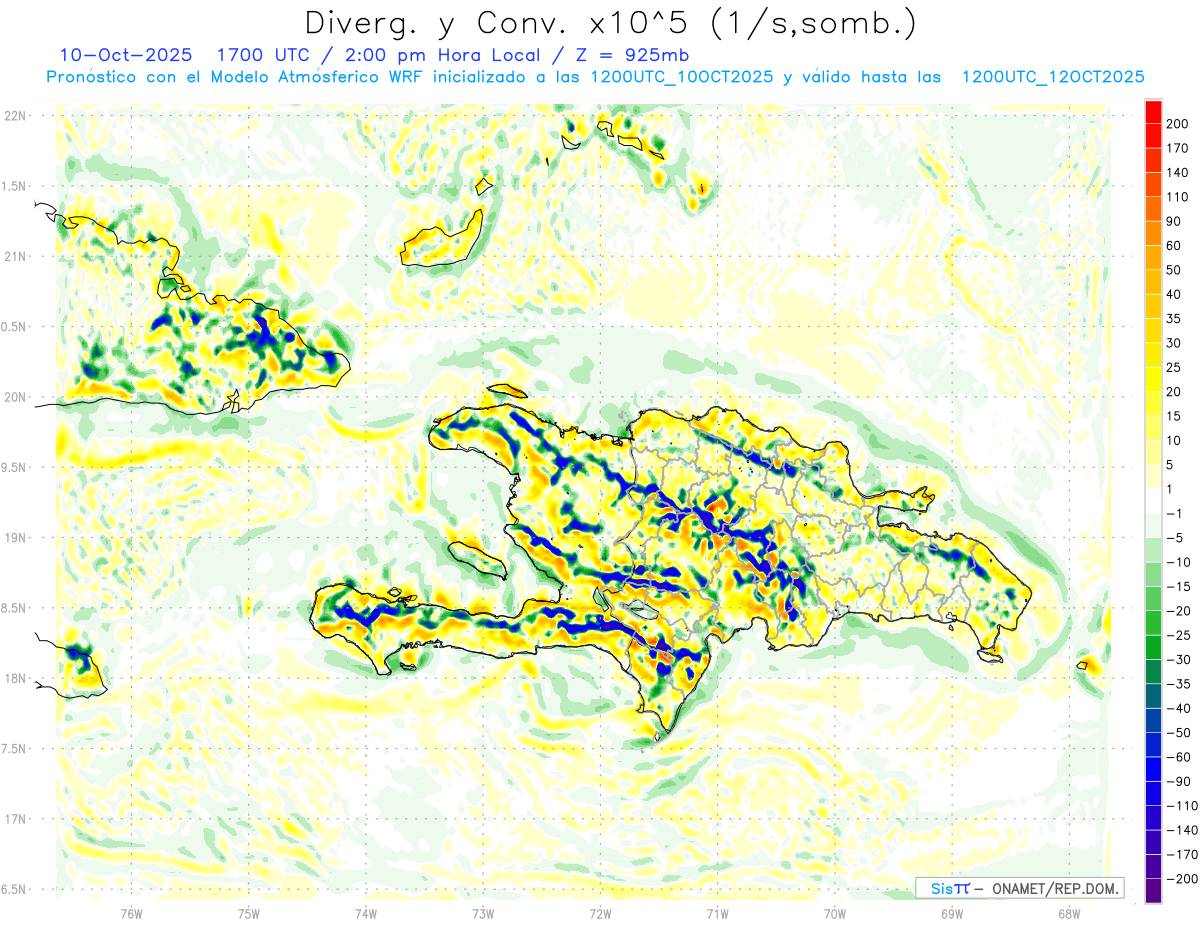Click the pressure level label 'Z = 925mb'

[632, 54]
